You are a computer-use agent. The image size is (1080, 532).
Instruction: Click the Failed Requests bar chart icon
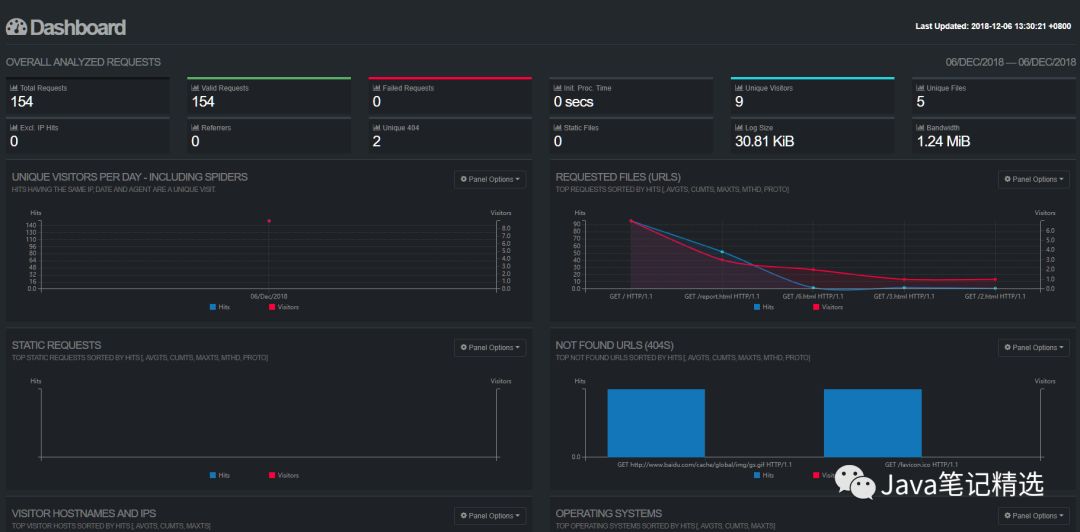click(x=376, y=88)
